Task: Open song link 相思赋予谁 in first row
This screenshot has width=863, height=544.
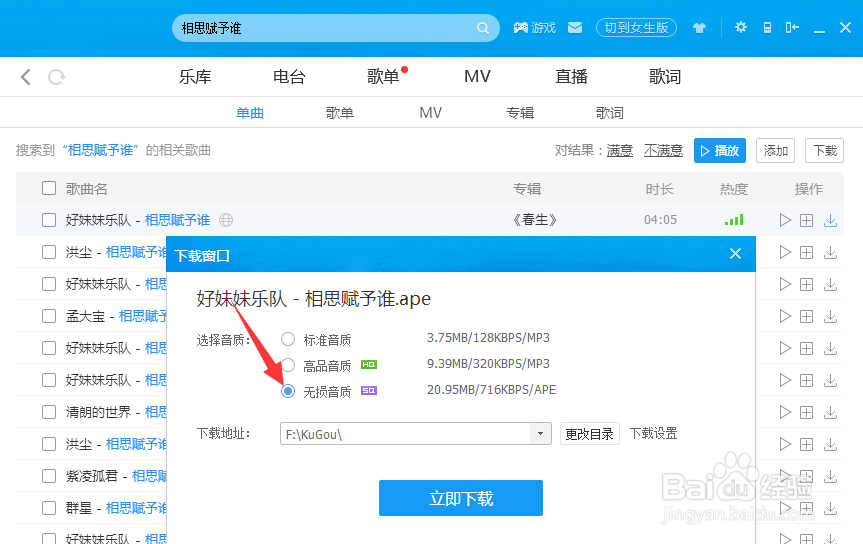Action: (177, 220)
